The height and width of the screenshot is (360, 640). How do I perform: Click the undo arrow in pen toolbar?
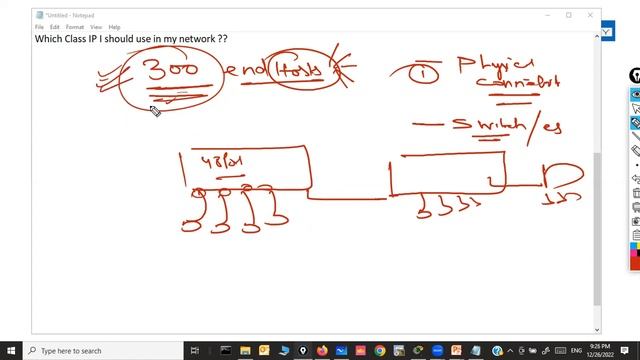pos(636,179)
